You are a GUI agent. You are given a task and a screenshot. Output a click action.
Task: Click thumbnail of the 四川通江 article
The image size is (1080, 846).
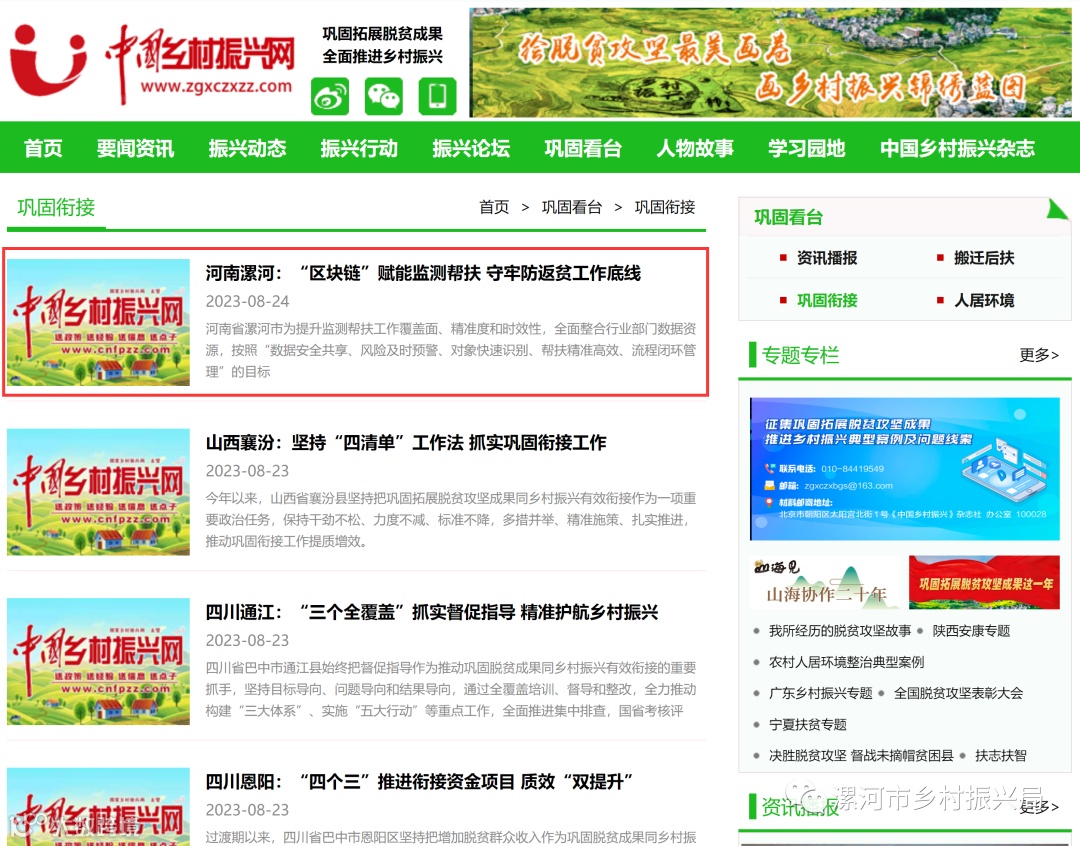98,661
